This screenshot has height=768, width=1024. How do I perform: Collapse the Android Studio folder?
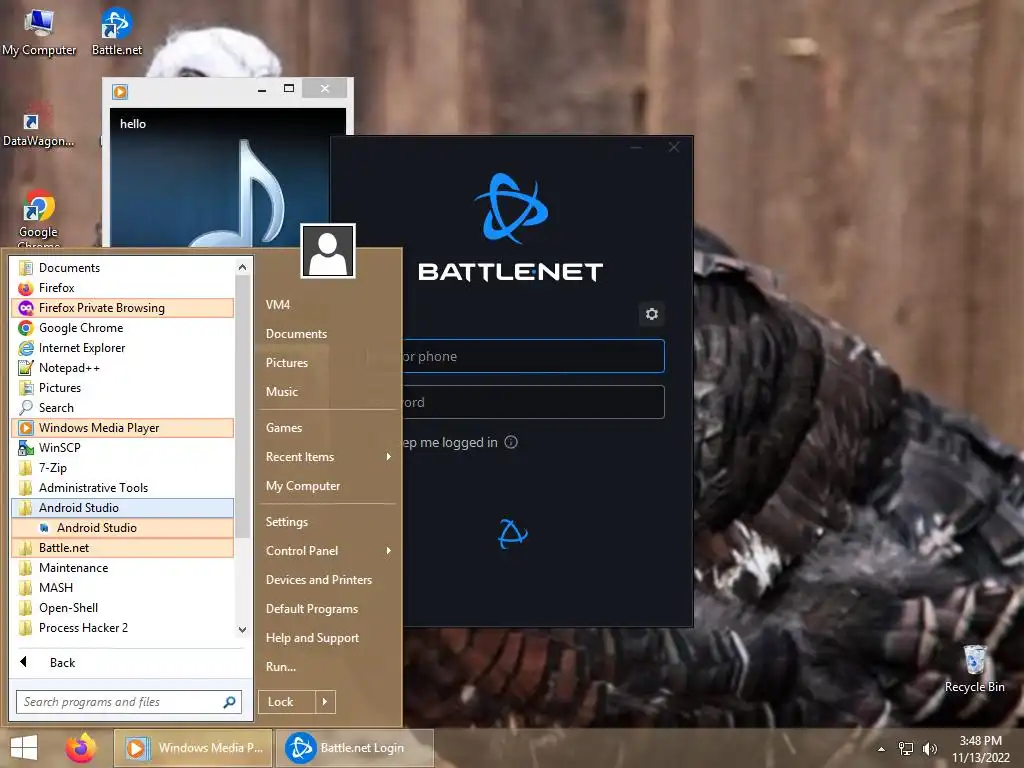(123, 507)
